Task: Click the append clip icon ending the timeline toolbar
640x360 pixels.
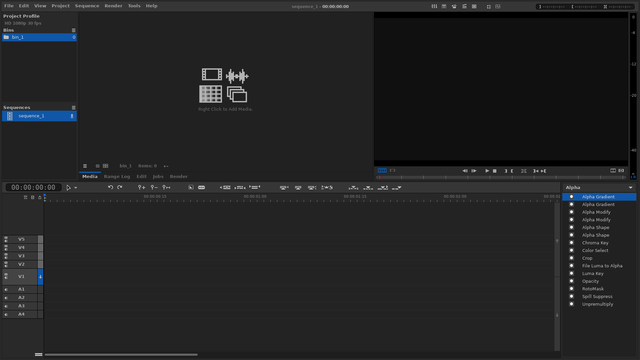Action: click(397, 188)
